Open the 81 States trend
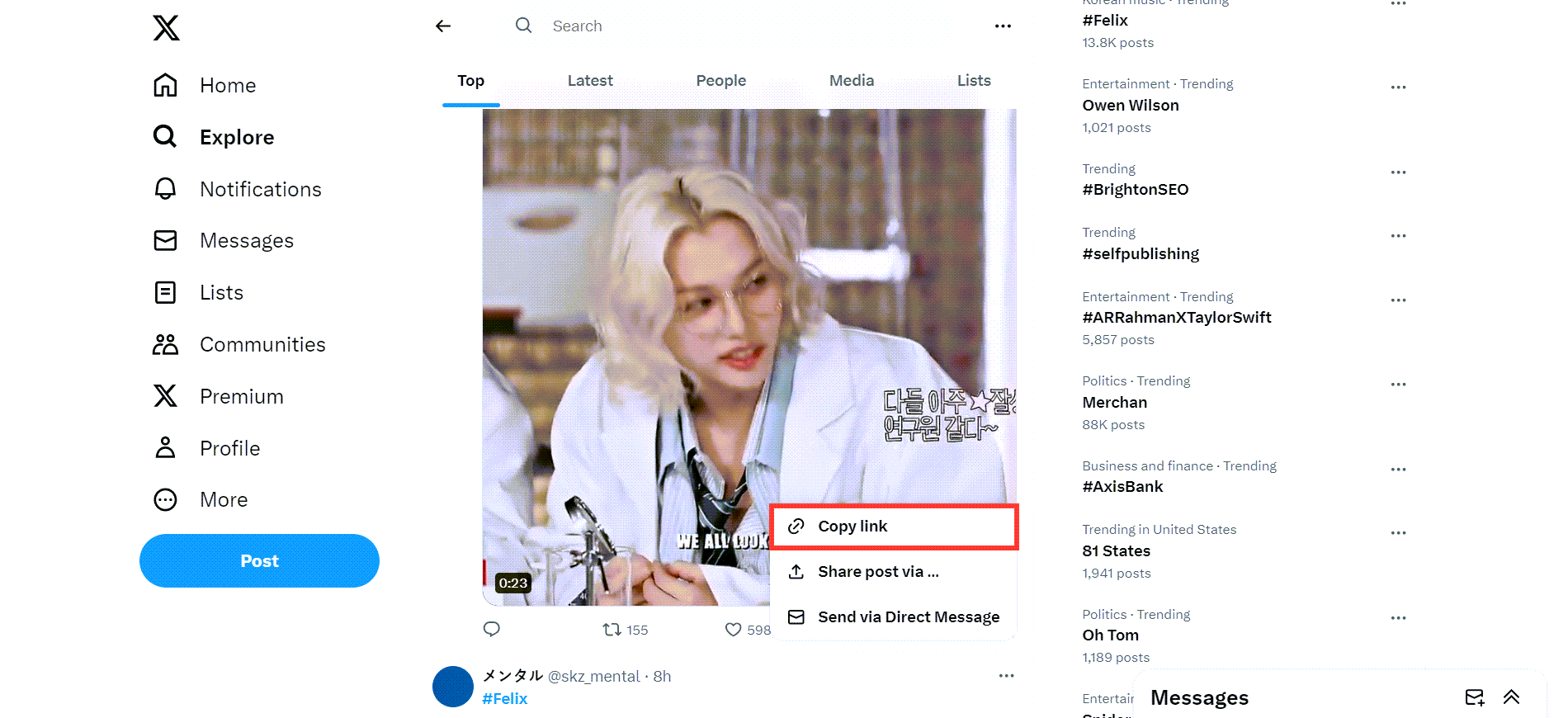Viewport: 1568px width, 718px height. [x=1117, y=551]
